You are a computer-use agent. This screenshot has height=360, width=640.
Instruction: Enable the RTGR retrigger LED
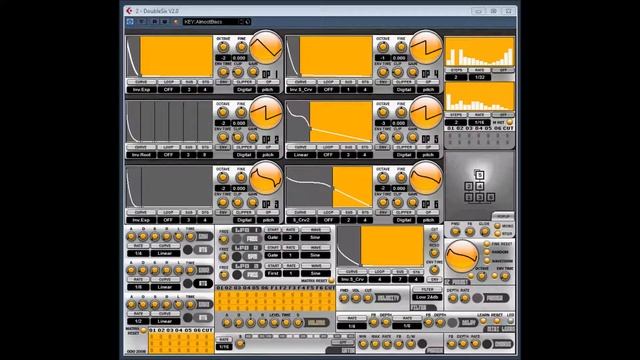tap(497, 234)
